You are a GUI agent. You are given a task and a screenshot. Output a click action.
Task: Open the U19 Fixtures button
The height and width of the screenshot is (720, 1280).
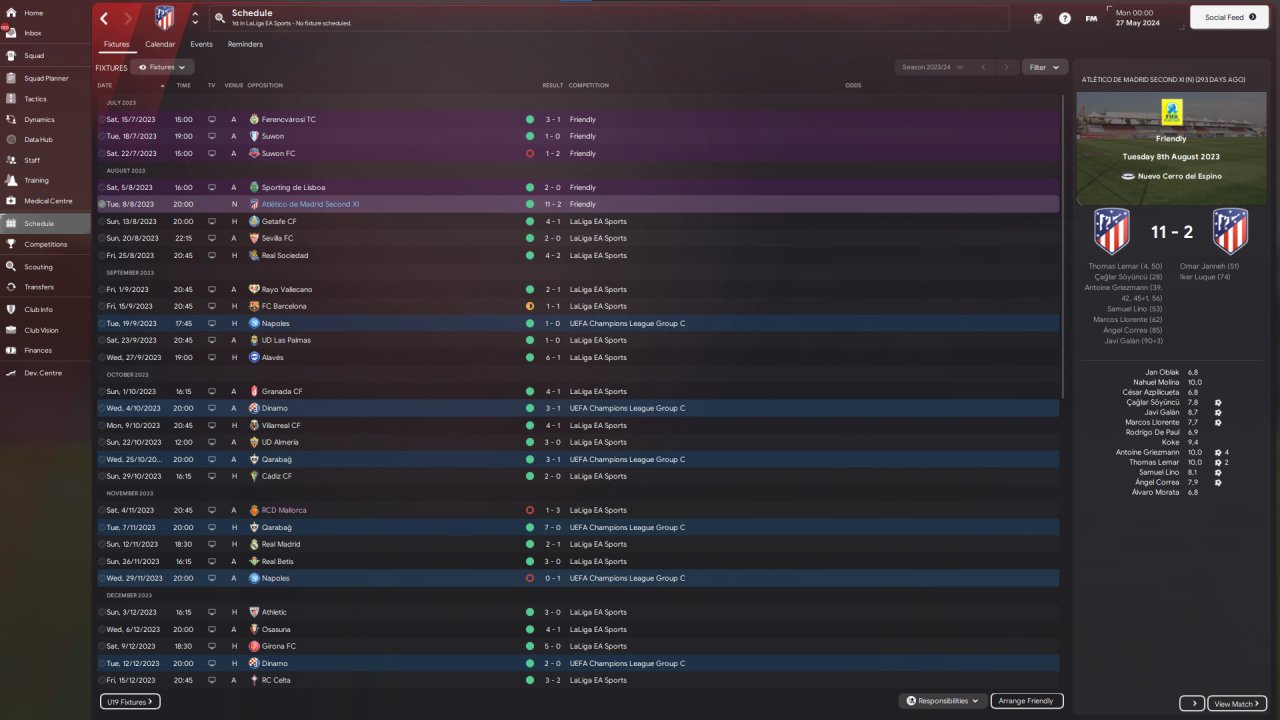tap(130, 702)
